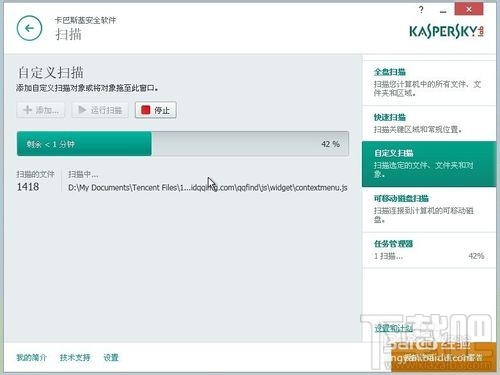
Task: Click the plus icon on the add button
Action: (x=27, y=110)
